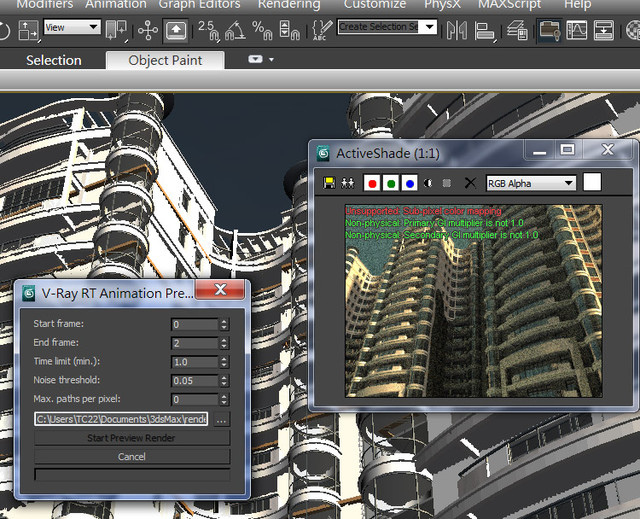Click the preview render progress bar
This screenshot has height=519, width=640.
(132, 475)
